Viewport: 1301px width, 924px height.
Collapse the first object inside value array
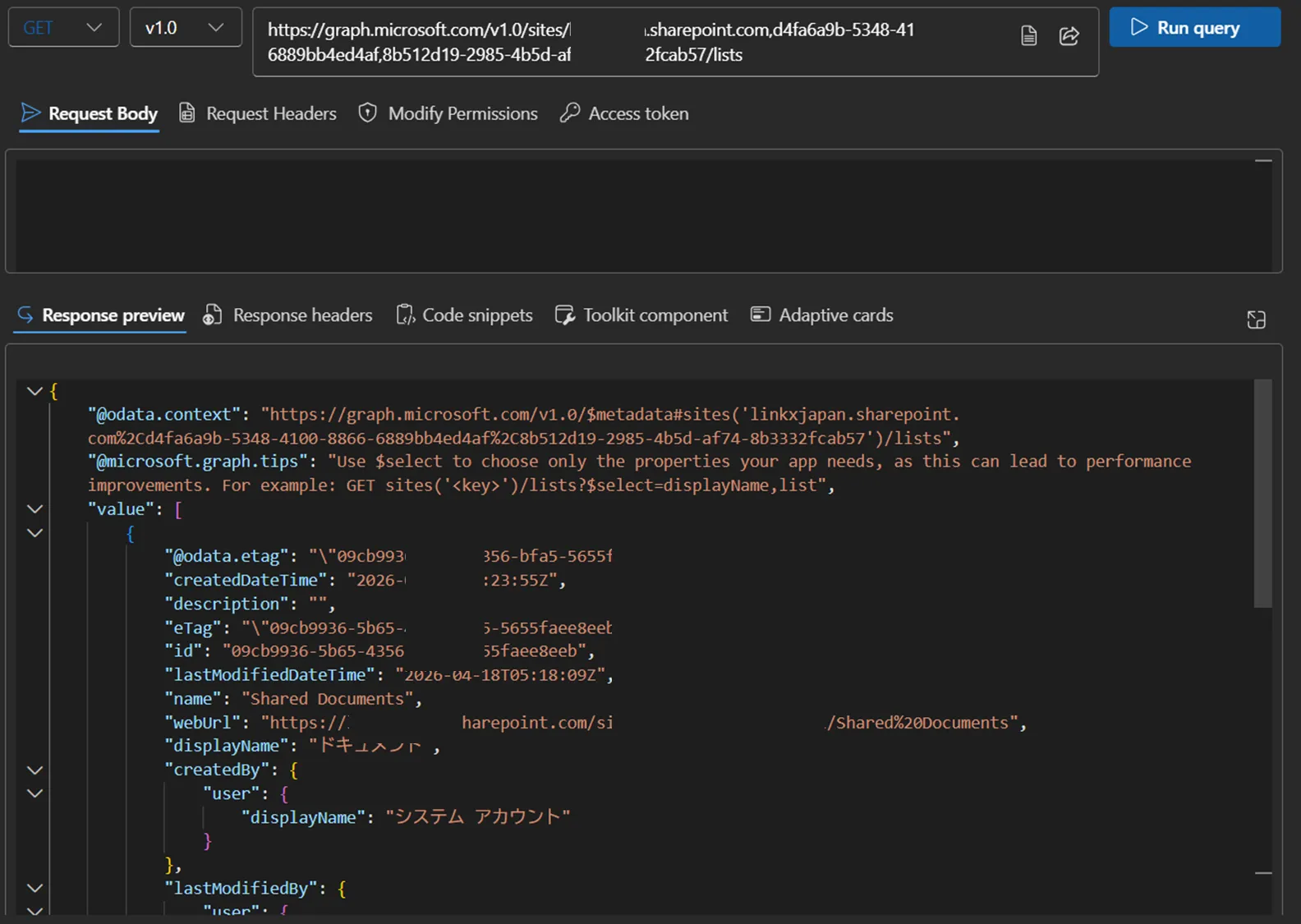pos(34,533)
